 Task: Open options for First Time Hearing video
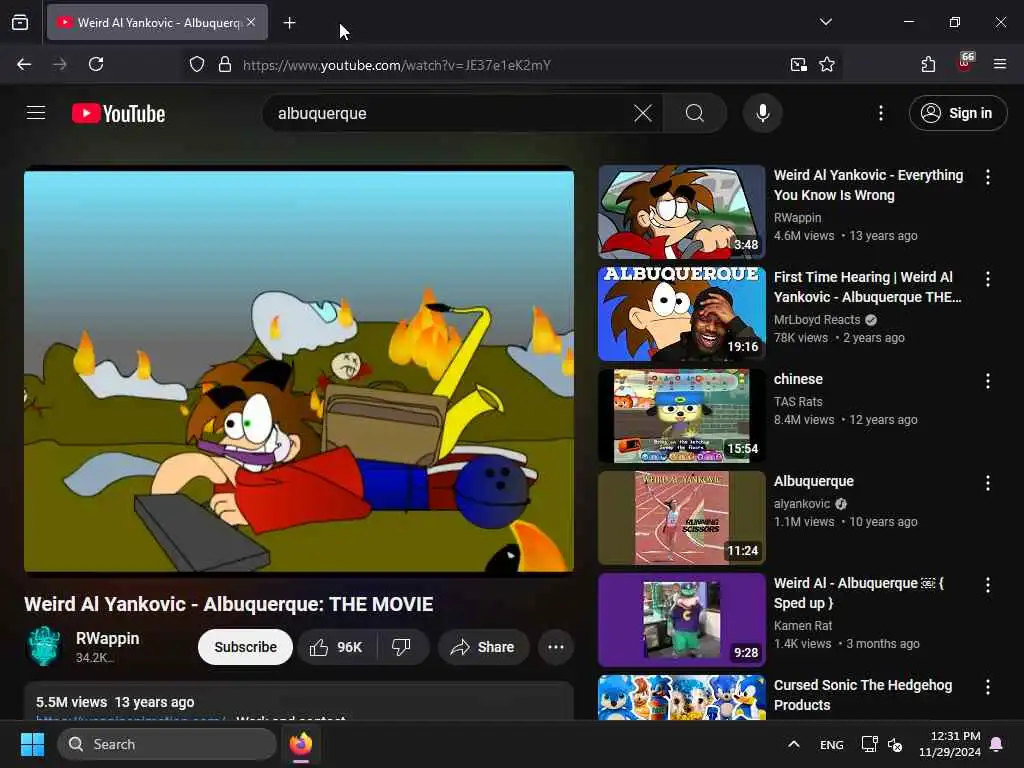point(987,279)
